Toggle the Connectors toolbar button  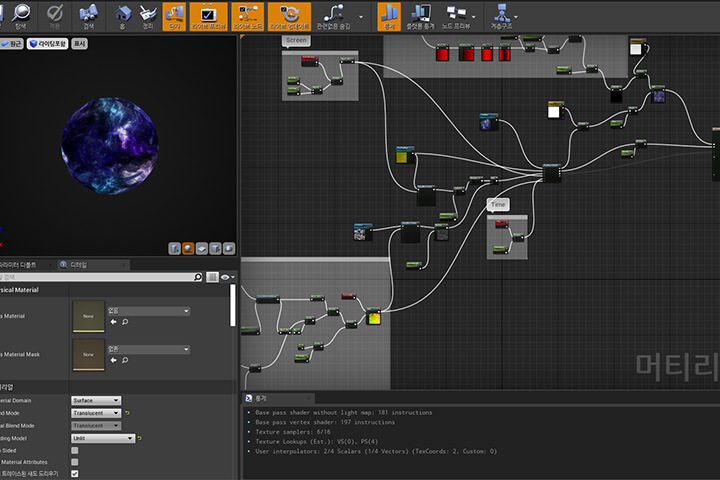174,16
